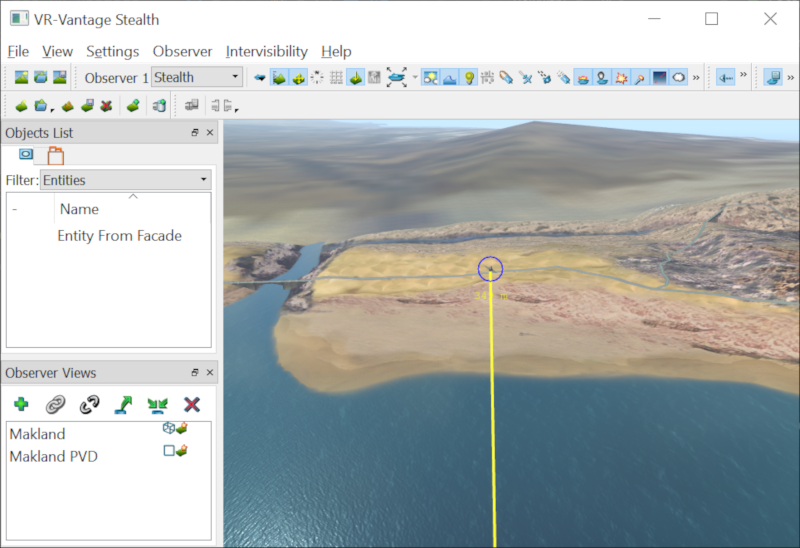
Task: Click the blue label tag icon
Action: click(x=506, y=78)
